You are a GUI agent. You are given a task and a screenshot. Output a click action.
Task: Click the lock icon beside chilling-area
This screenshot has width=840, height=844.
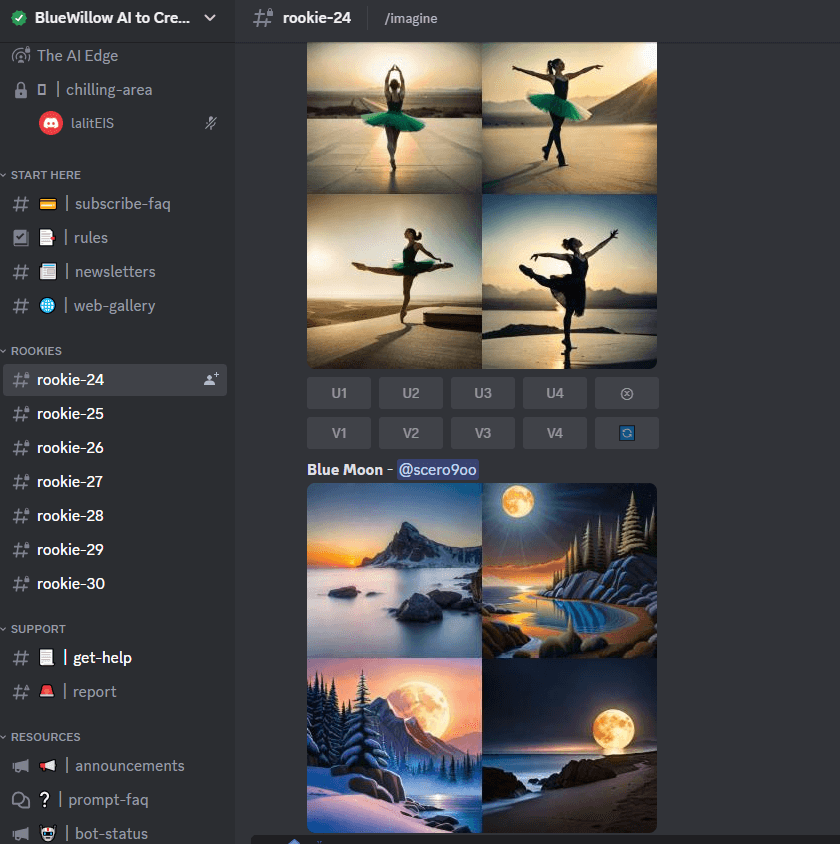click(x=20, y=90)
